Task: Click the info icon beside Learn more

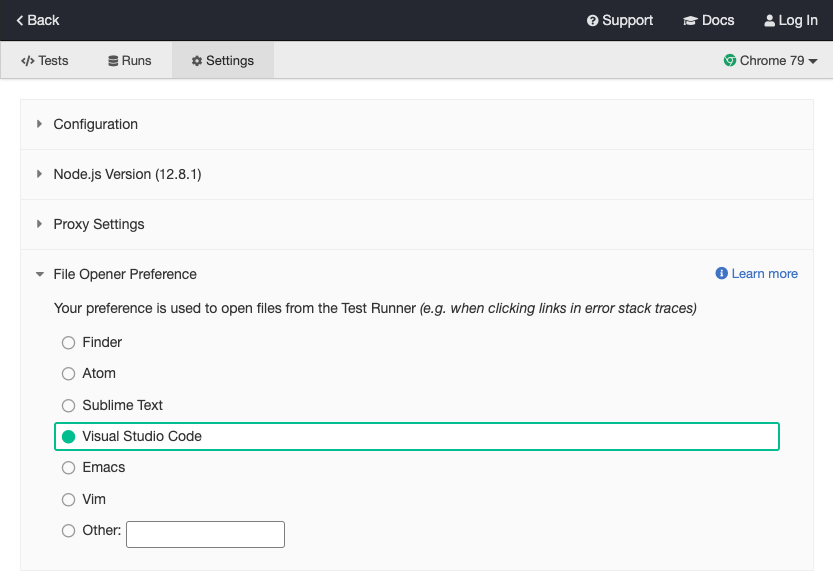Action: [x=721, y=273]
